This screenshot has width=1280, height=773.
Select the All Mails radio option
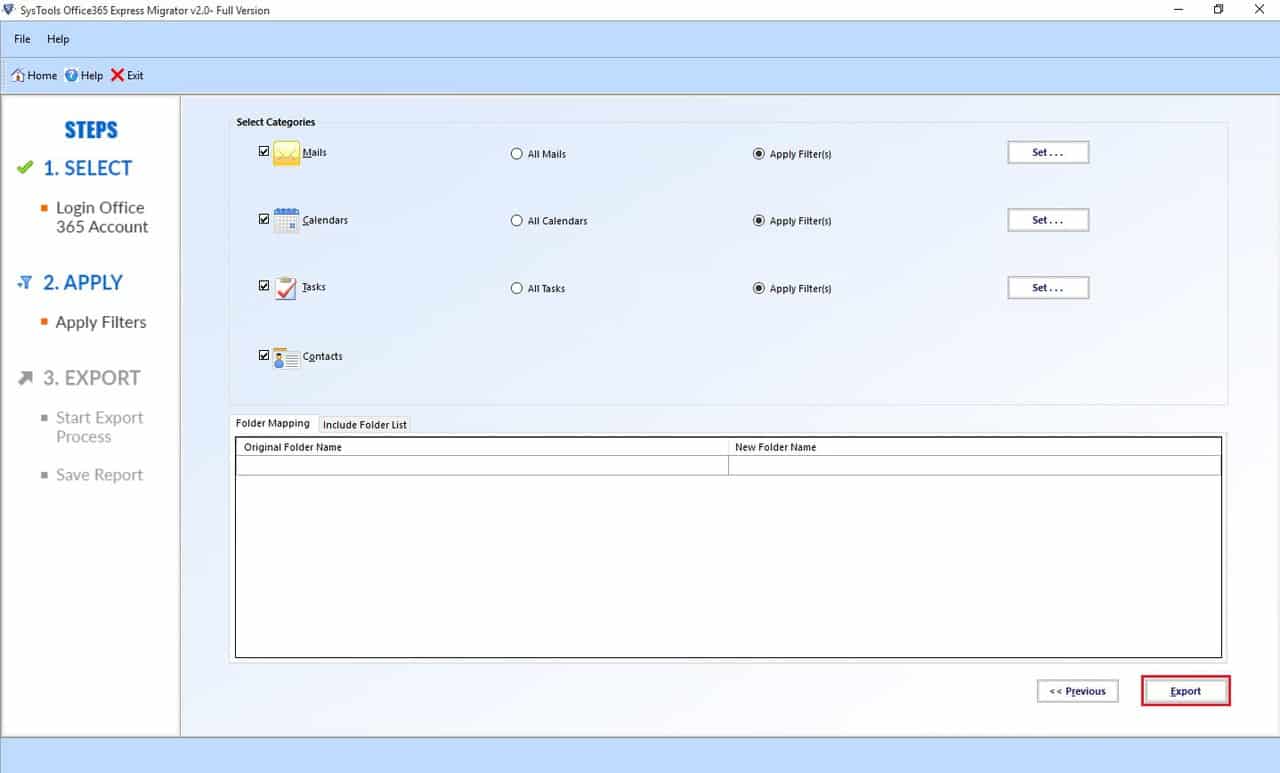coord(516,154)
